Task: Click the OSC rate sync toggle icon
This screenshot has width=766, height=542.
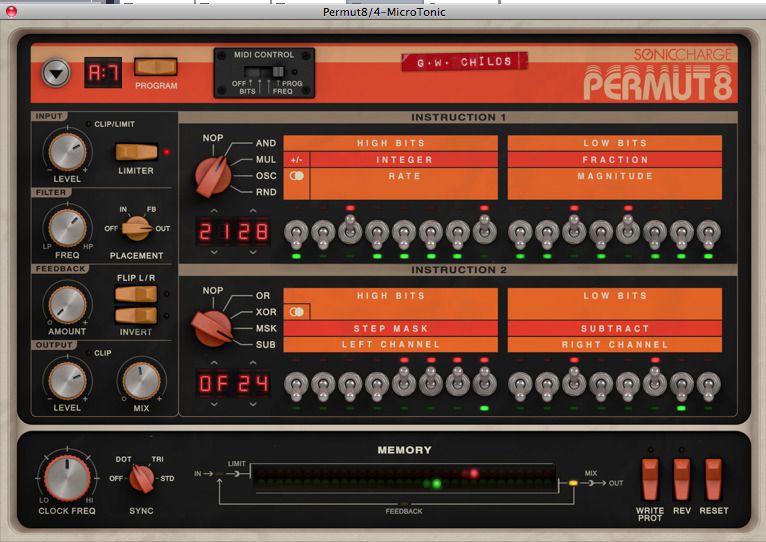Action: pos(297,176)
